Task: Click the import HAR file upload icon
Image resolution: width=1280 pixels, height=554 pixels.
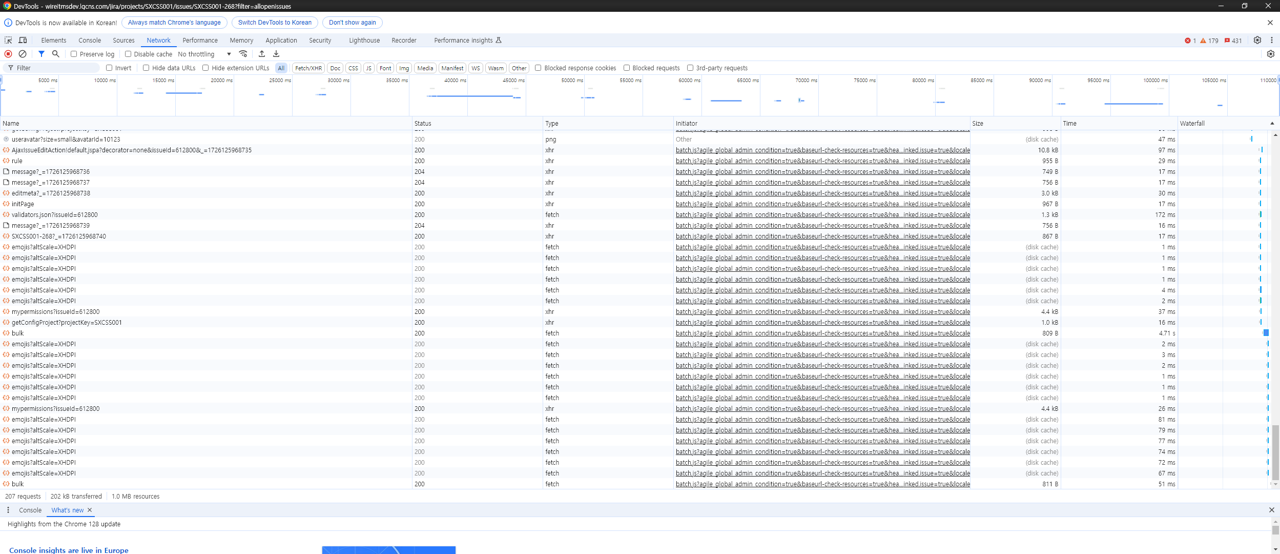Action: pyautogui.click(x=262, y=54)
